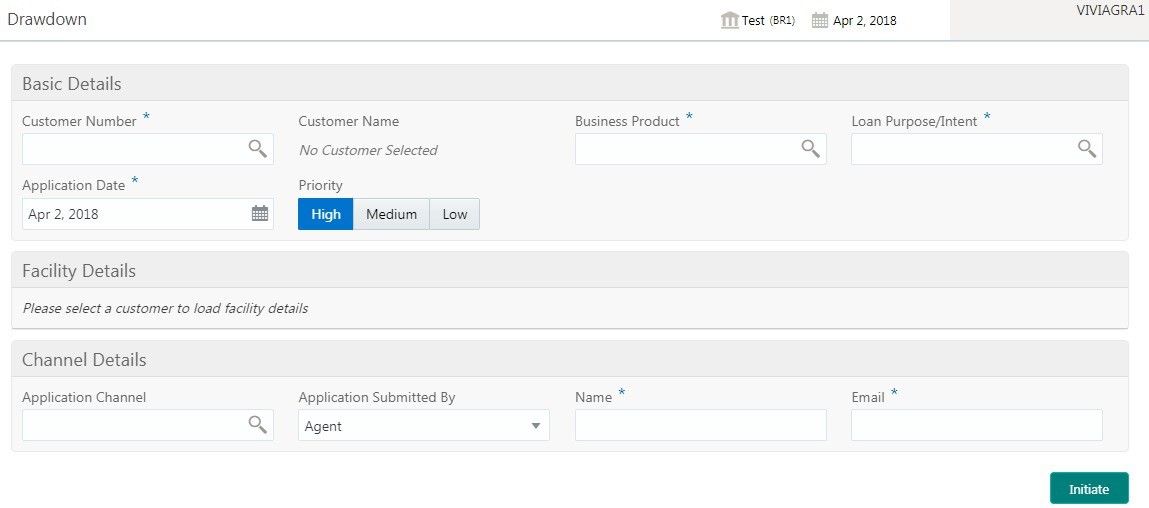This screenshot has width=1149, height=508.
Task: Click the bank branch icon in header
Action: click(x=730, y=20)
